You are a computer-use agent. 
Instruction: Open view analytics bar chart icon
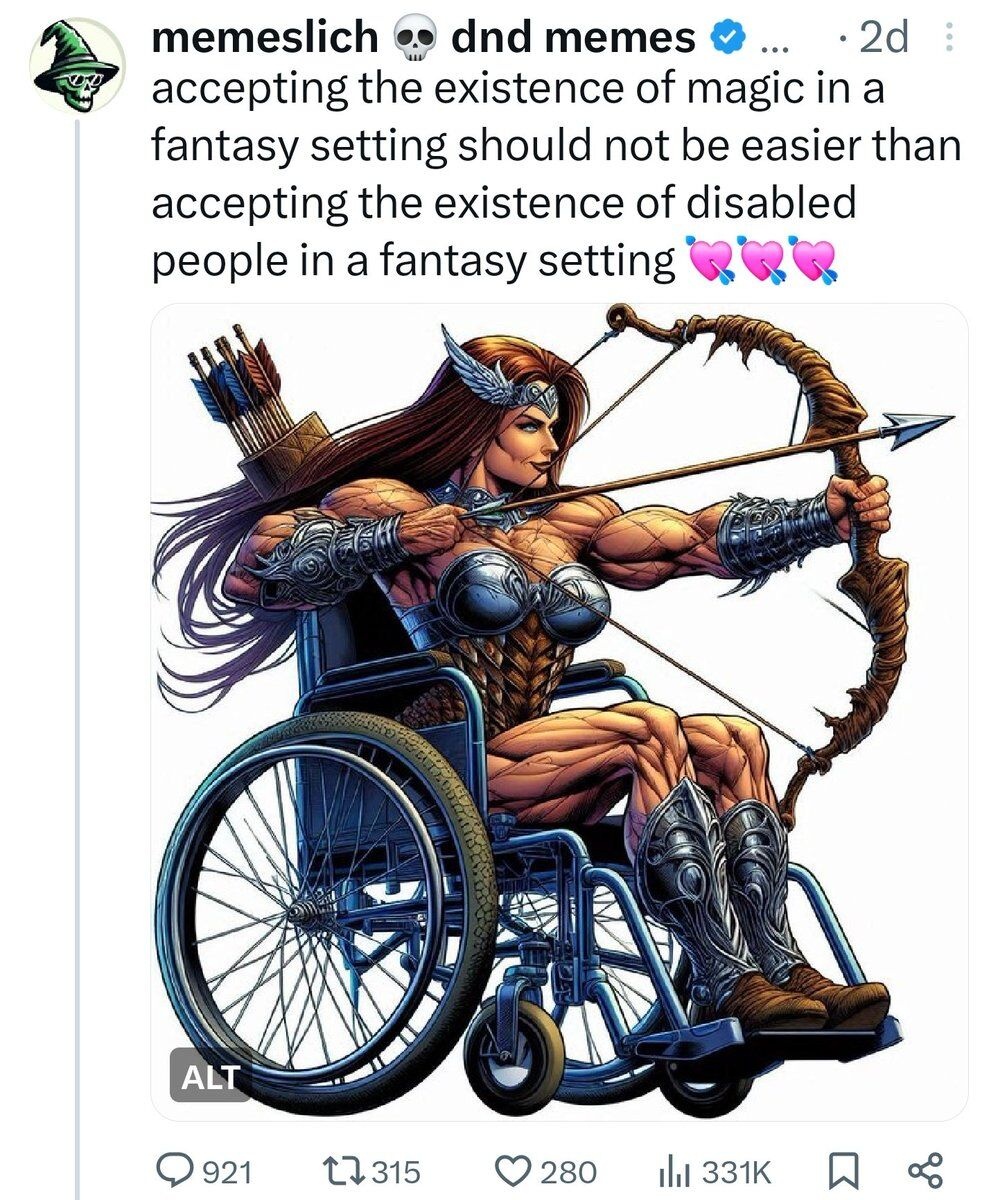coord(672,1169)
